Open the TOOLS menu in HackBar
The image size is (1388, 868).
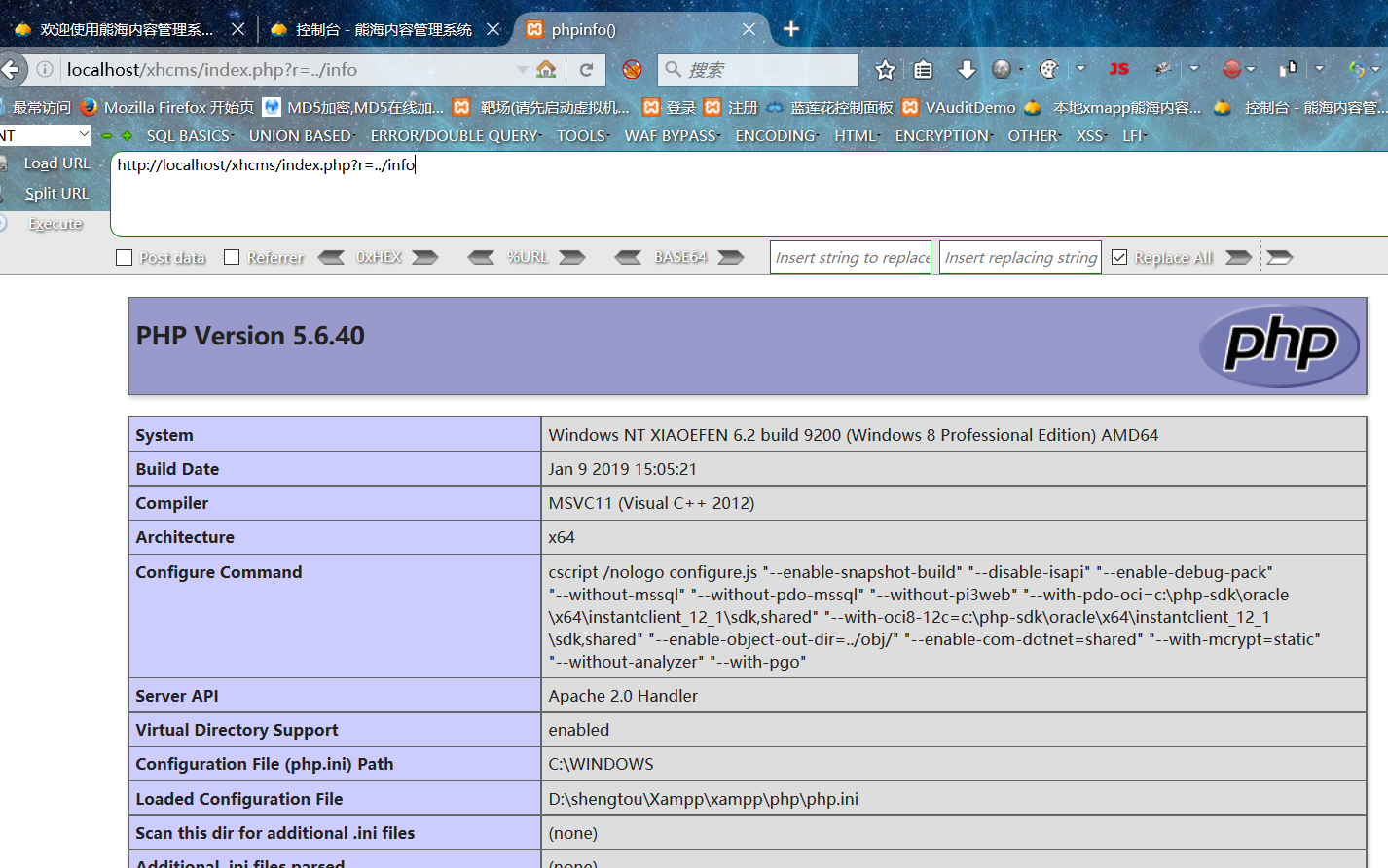pyautogui.click(x=583, y=135)
